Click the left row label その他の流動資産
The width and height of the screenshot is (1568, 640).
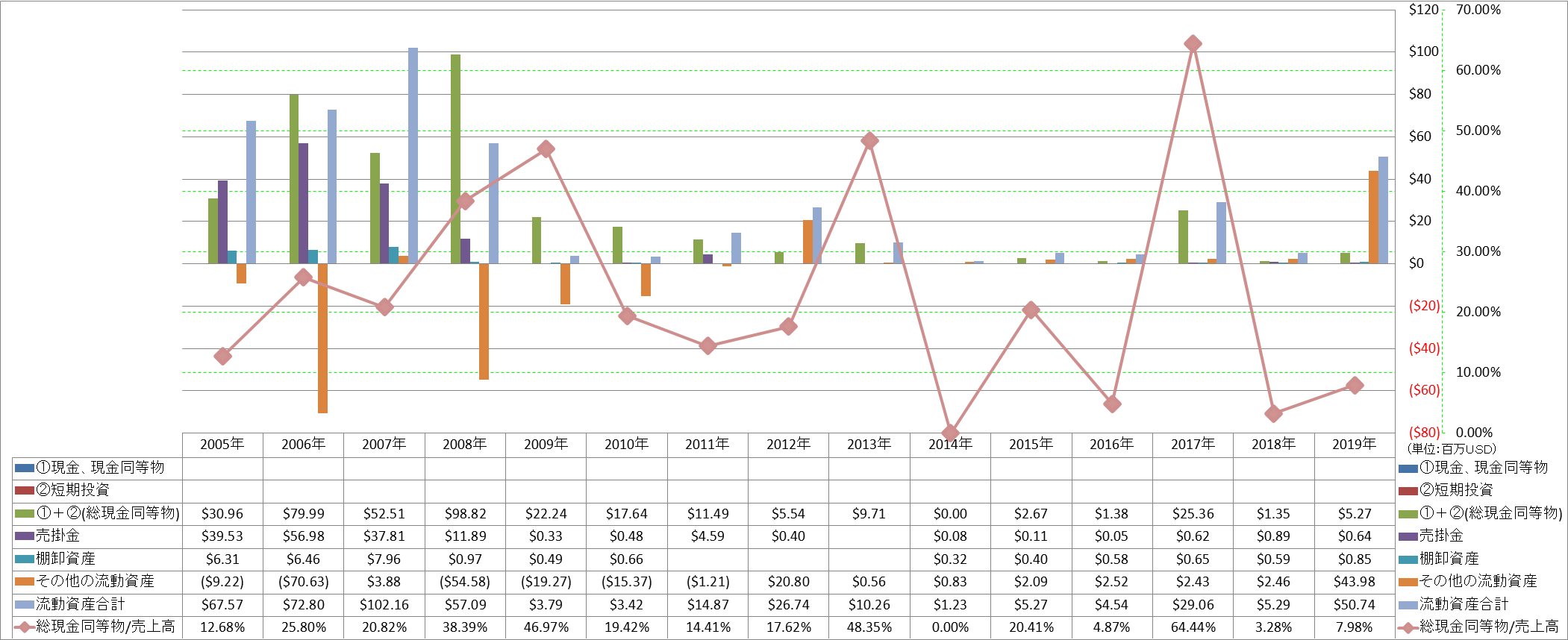[x=96, y=581]
